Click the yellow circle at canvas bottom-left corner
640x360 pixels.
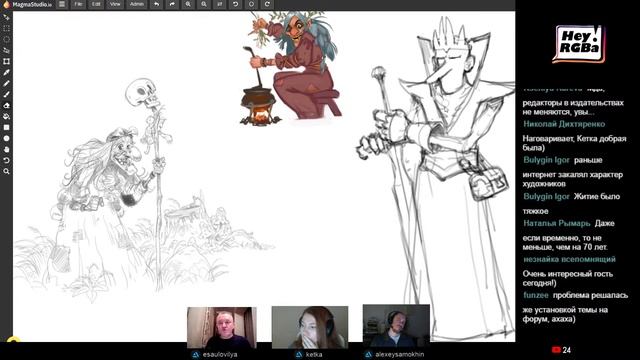pyautogui.click(x=13, y=340)
